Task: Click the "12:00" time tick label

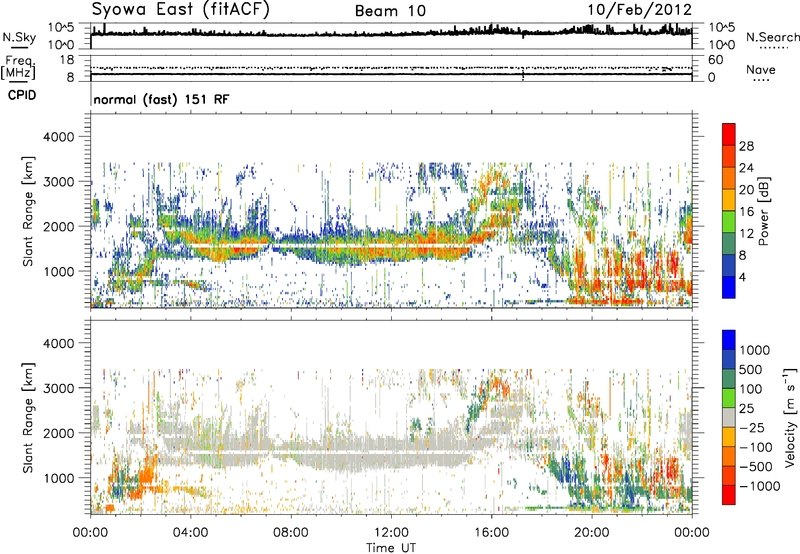Action: click(x=391, y=533)
